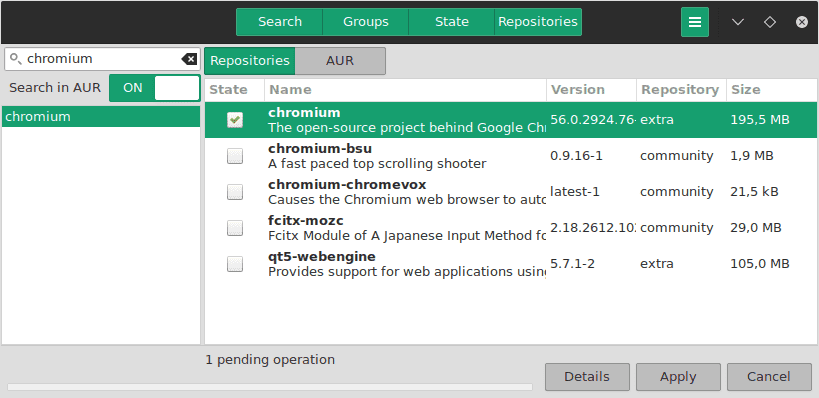Click the magnifier icon in the search field
Viewport: 819px width, 398px height.
point(16,58)
